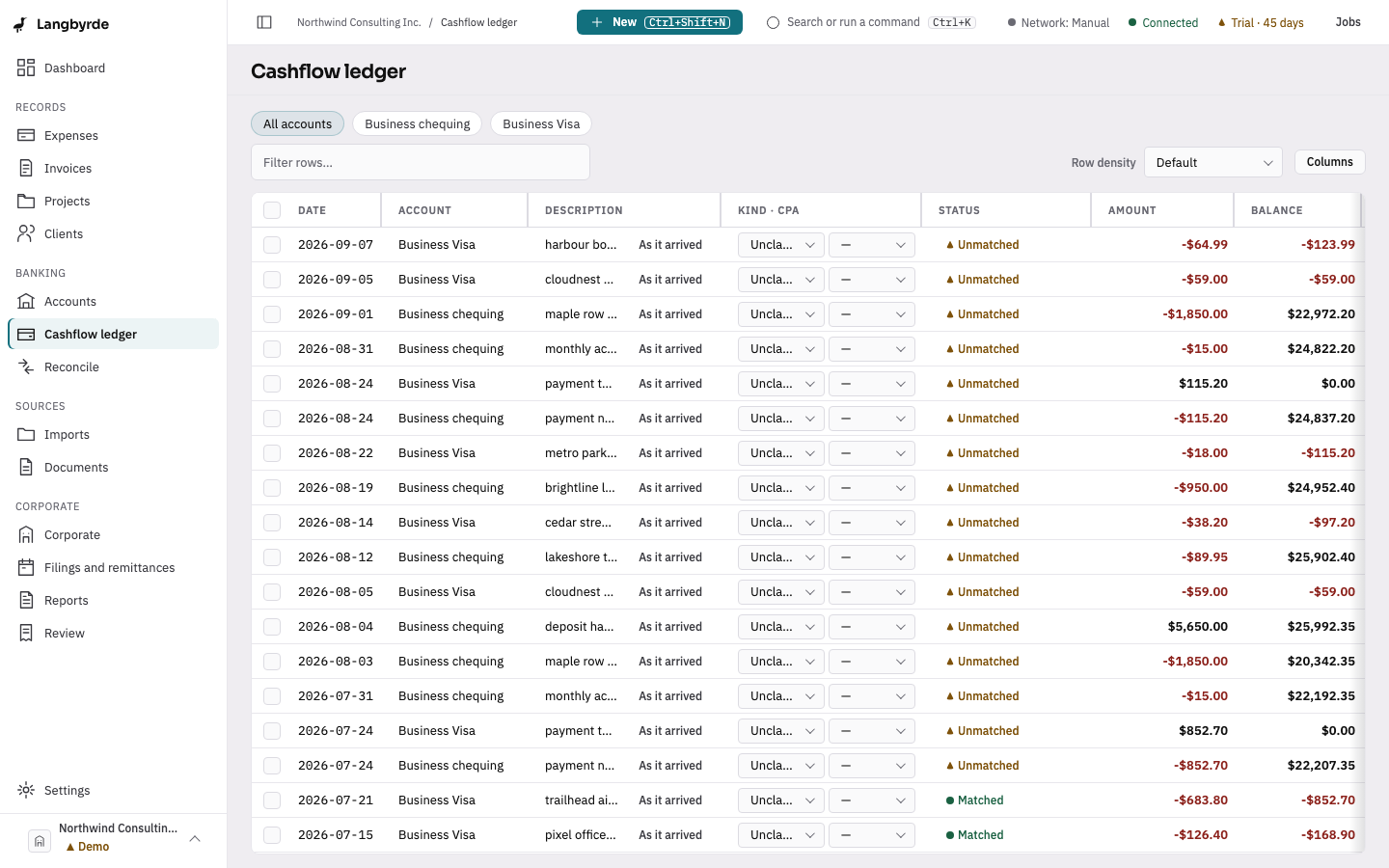Screen dimensions: 1389x868
Task: Select the Business chequing filter tab
Action: 418,123
